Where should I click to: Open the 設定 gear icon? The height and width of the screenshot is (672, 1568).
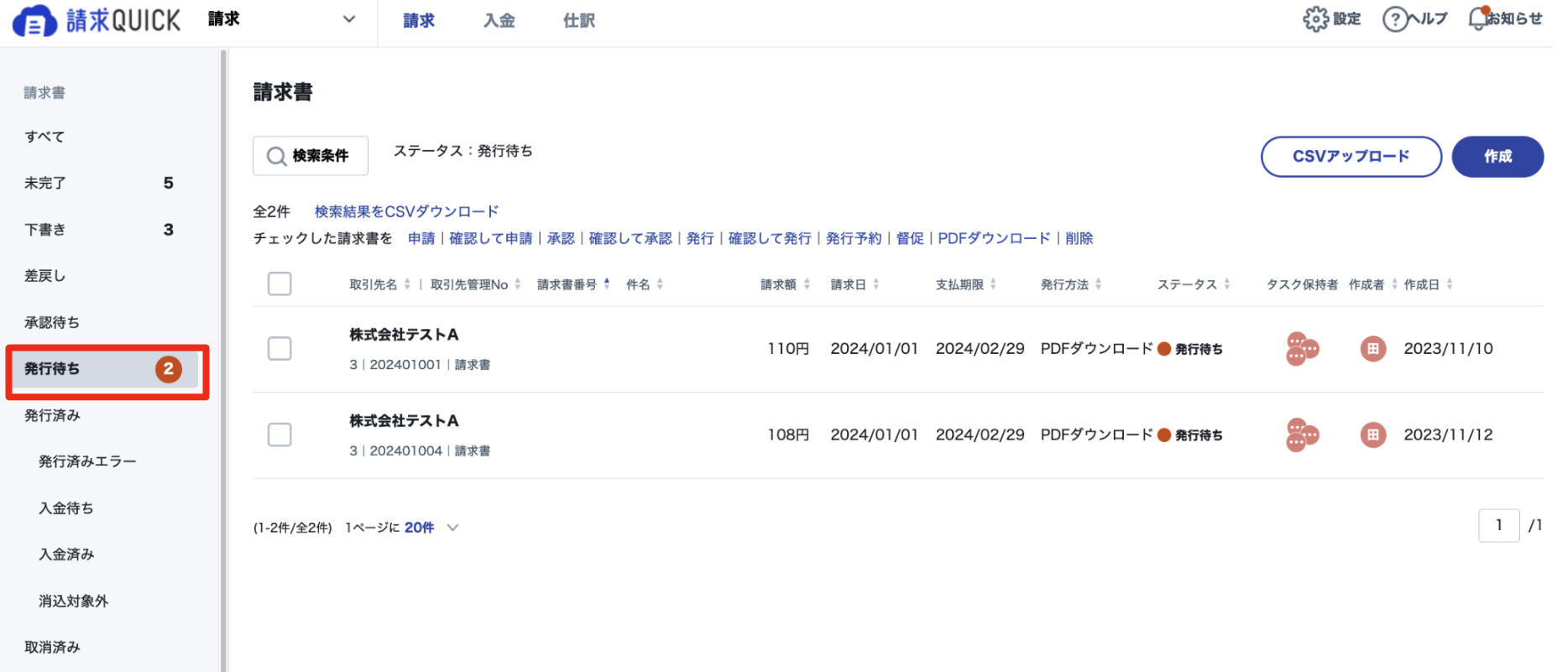(x=1315, y=18)
